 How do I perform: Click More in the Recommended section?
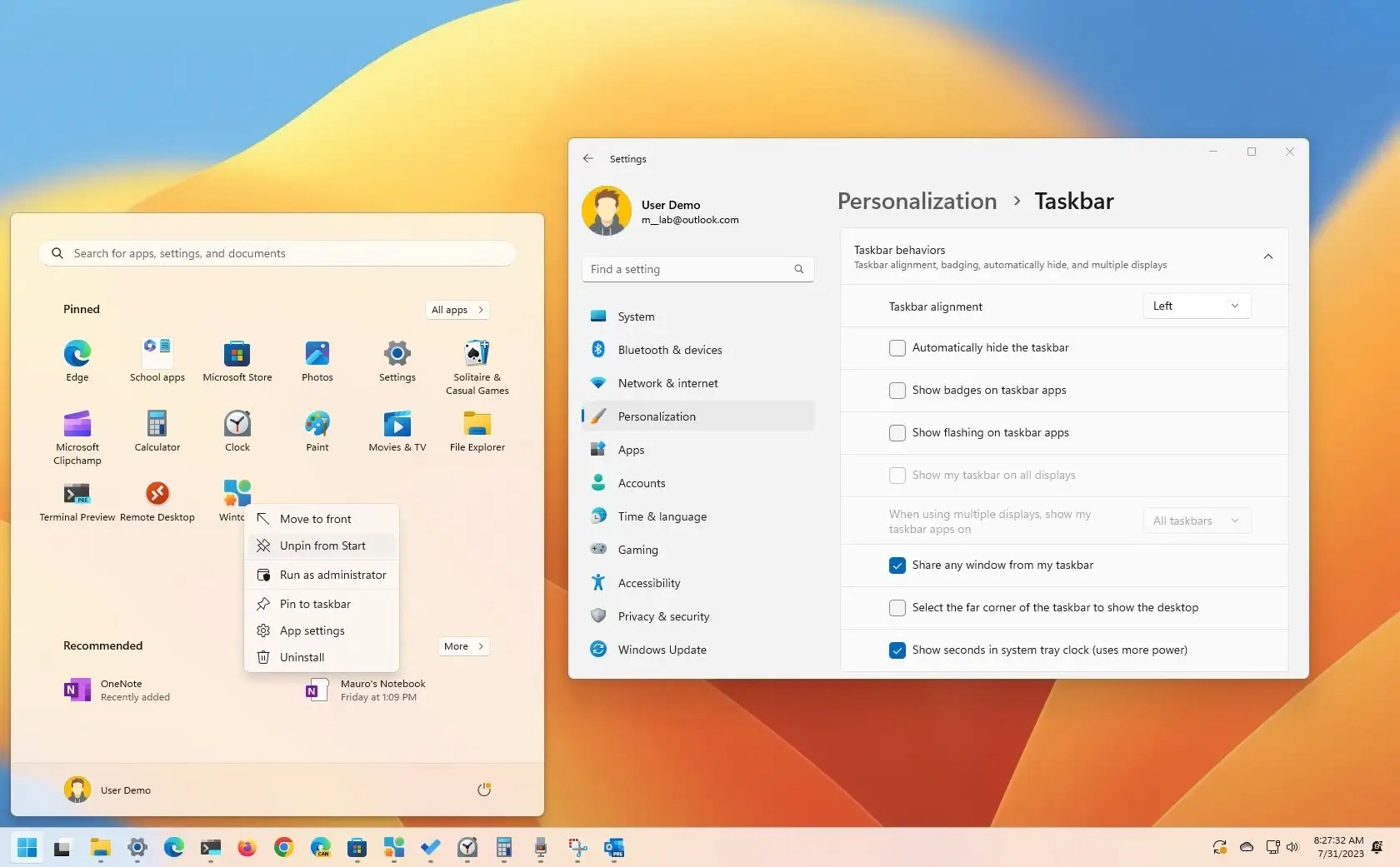click(462, 645)
